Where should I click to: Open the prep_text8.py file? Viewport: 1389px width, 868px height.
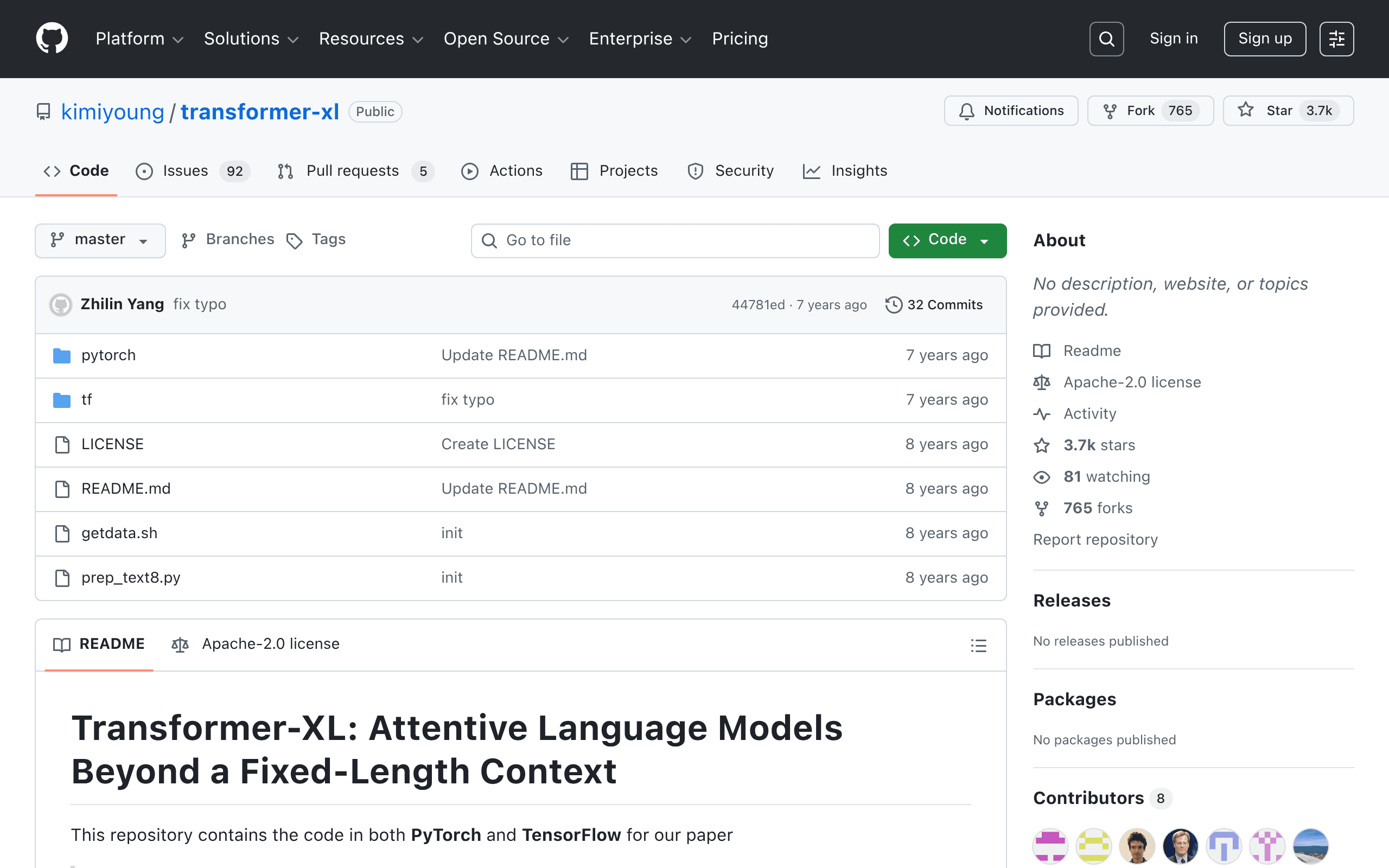coord(131,578)
